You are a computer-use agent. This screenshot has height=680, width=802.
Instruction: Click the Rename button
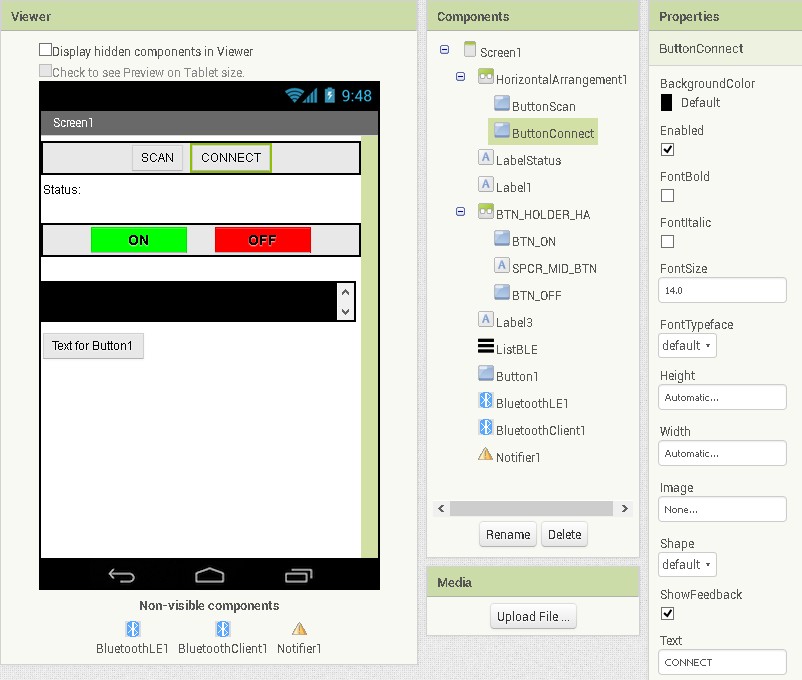point(508,535)
